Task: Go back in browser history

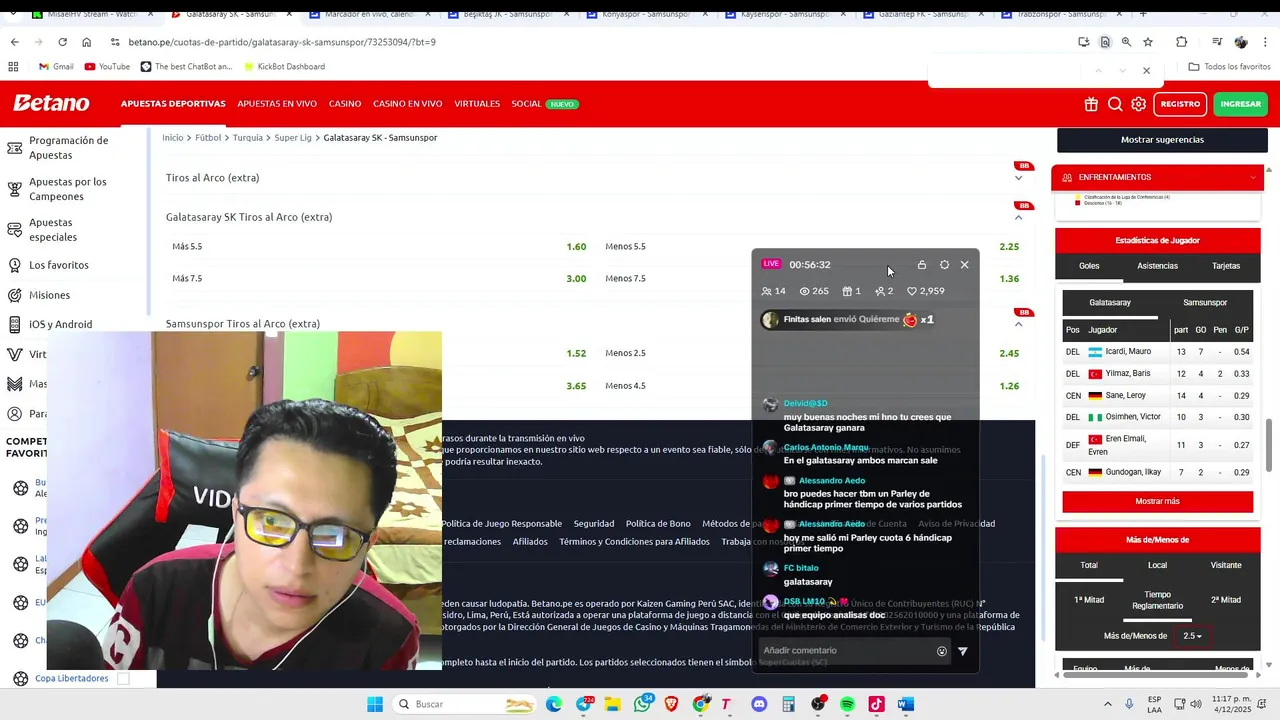Action: tap(14, 42)
